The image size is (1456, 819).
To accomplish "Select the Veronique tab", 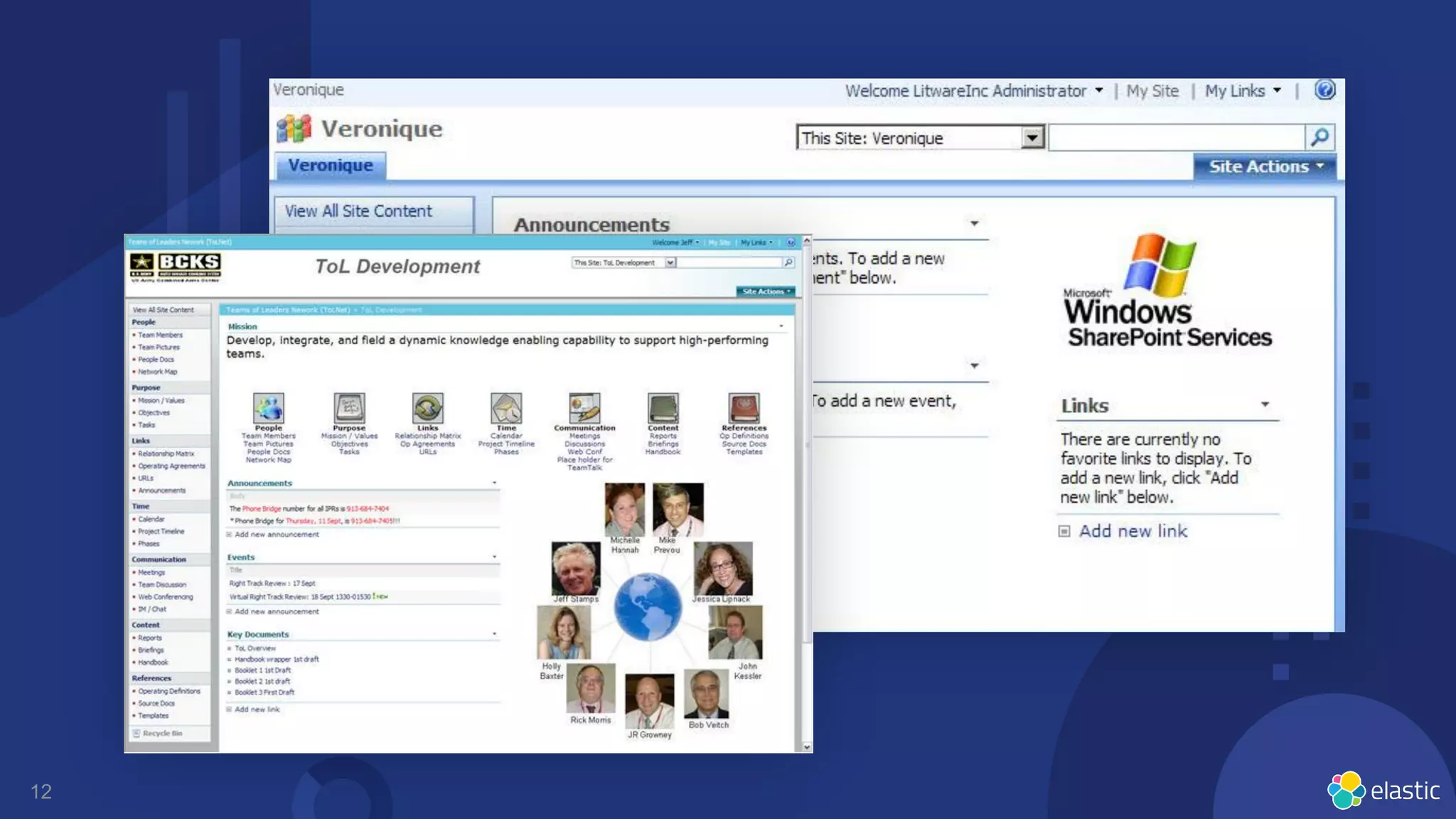I will (x=331, y=165).
